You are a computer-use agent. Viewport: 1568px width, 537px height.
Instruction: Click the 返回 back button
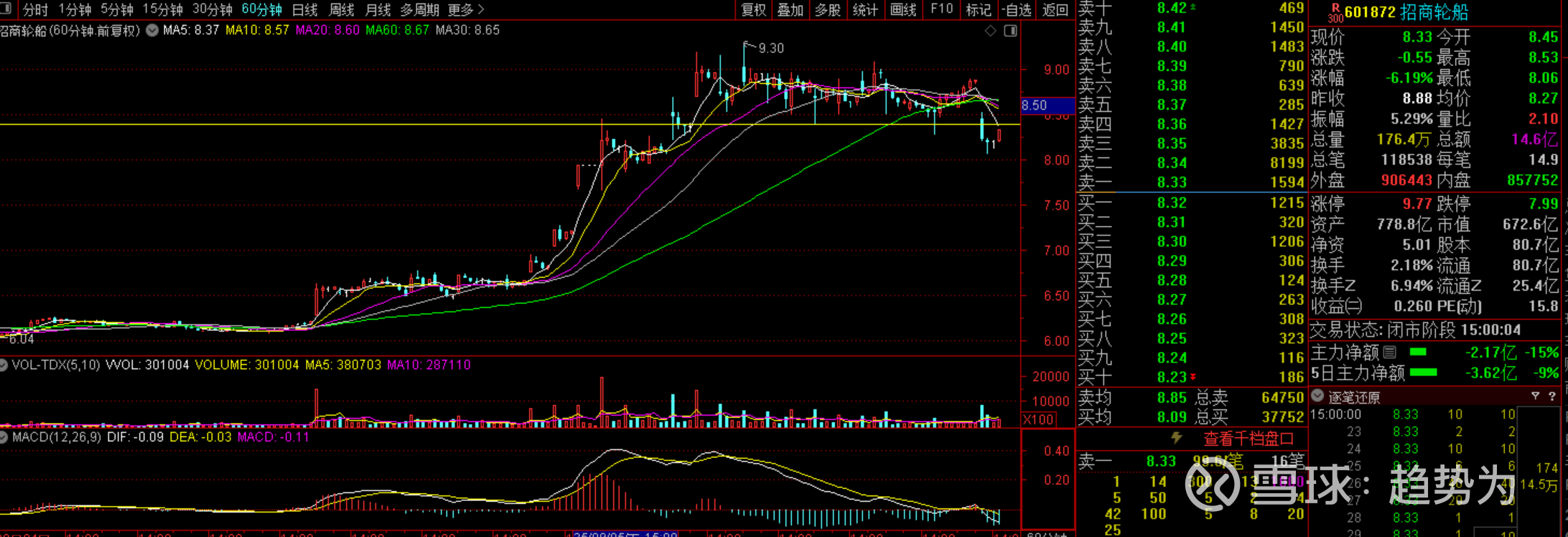[1055, 9]
